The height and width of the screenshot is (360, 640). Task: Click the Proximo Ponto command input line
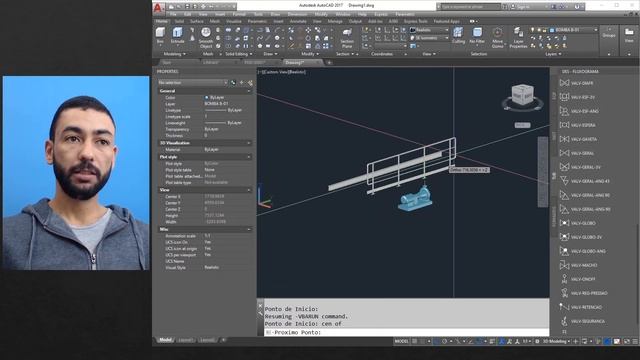tap(406, 333)
